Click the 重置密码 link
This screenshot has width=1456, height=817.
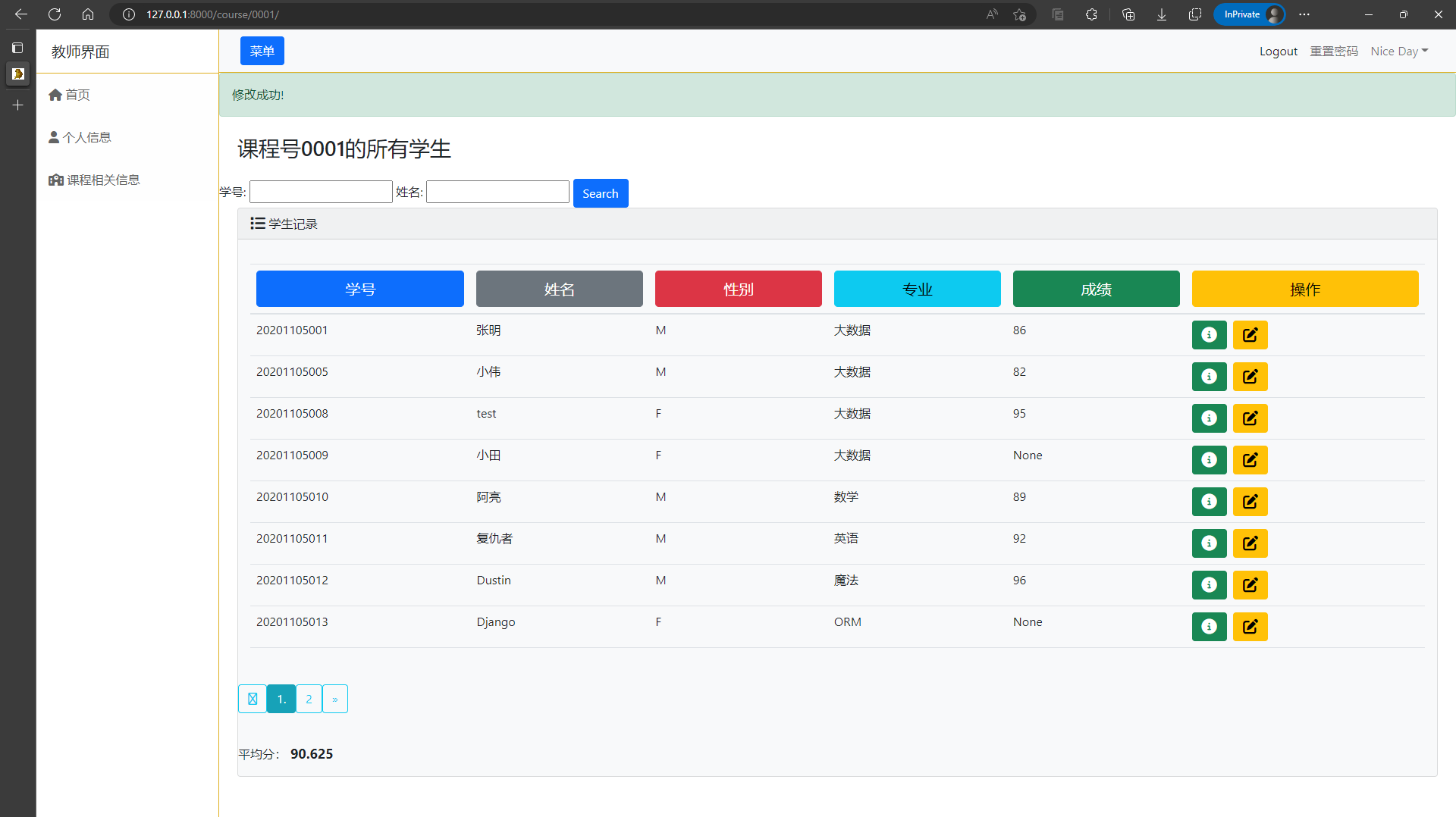click(x=1334, y=52)
